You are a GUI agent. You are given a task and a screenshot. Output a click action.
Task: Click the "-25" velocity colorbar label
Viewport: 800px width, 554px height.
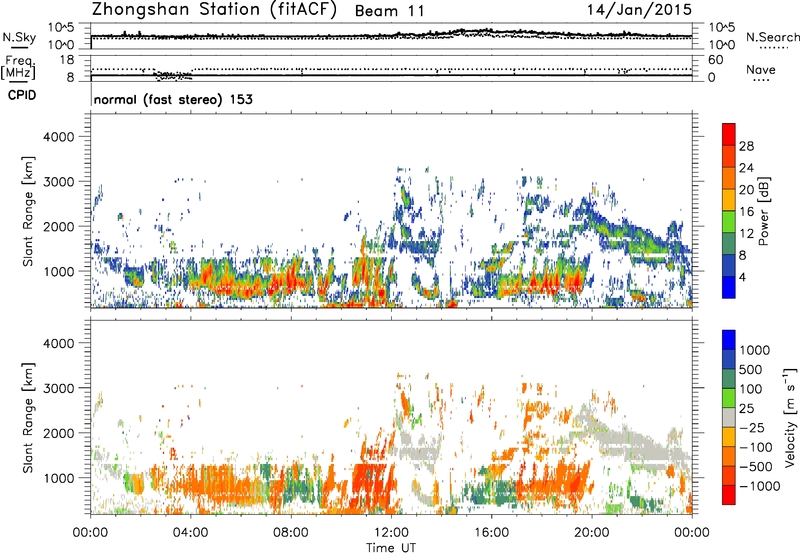[x=750, y=428]
